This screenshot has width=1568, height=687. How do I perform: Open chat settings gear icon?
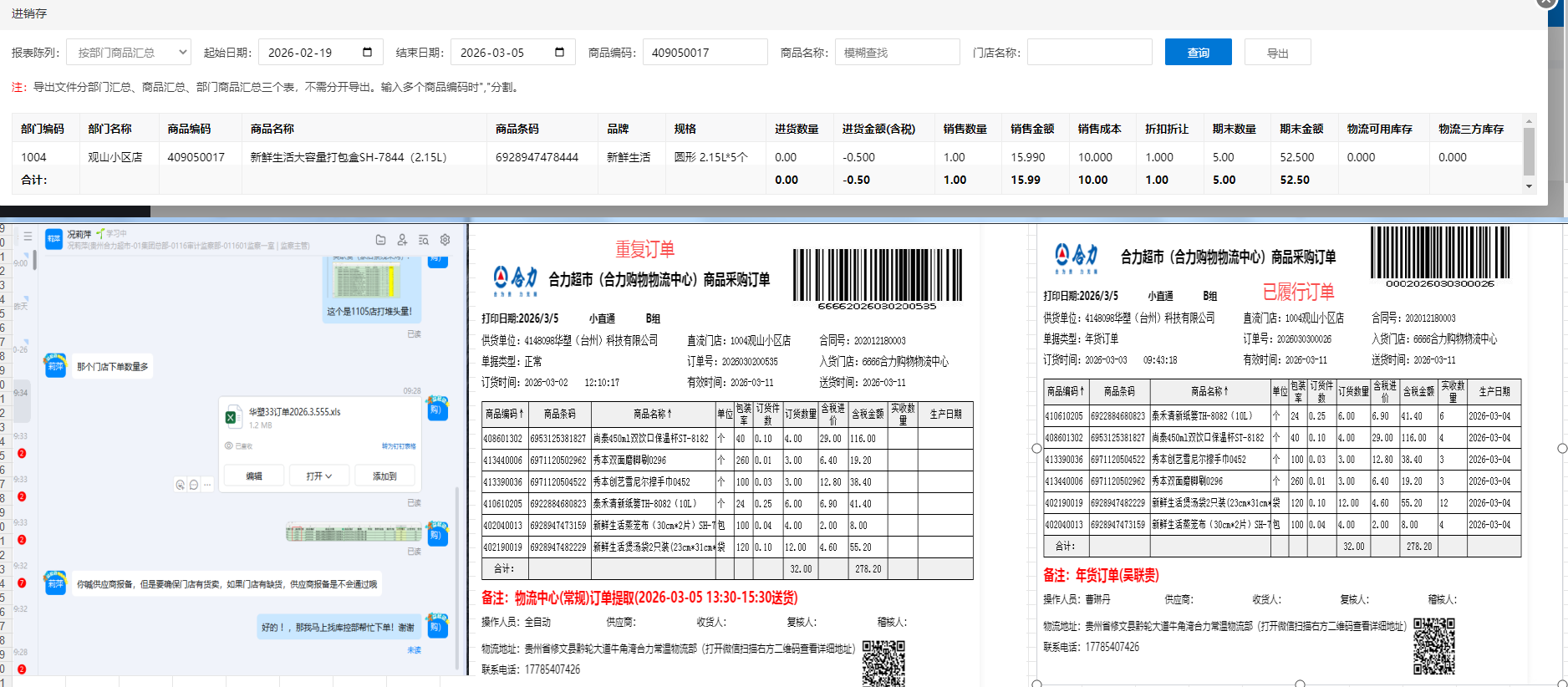[x=445, y=240]
